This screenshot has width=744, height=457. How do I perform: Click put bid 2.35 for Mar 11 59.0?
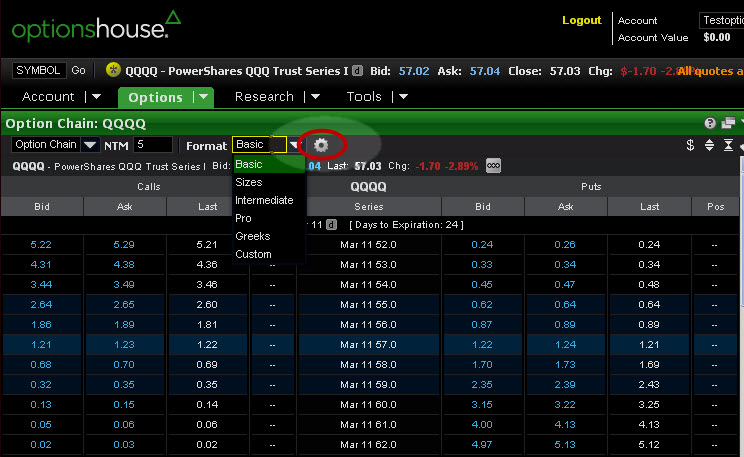(482, 384)
